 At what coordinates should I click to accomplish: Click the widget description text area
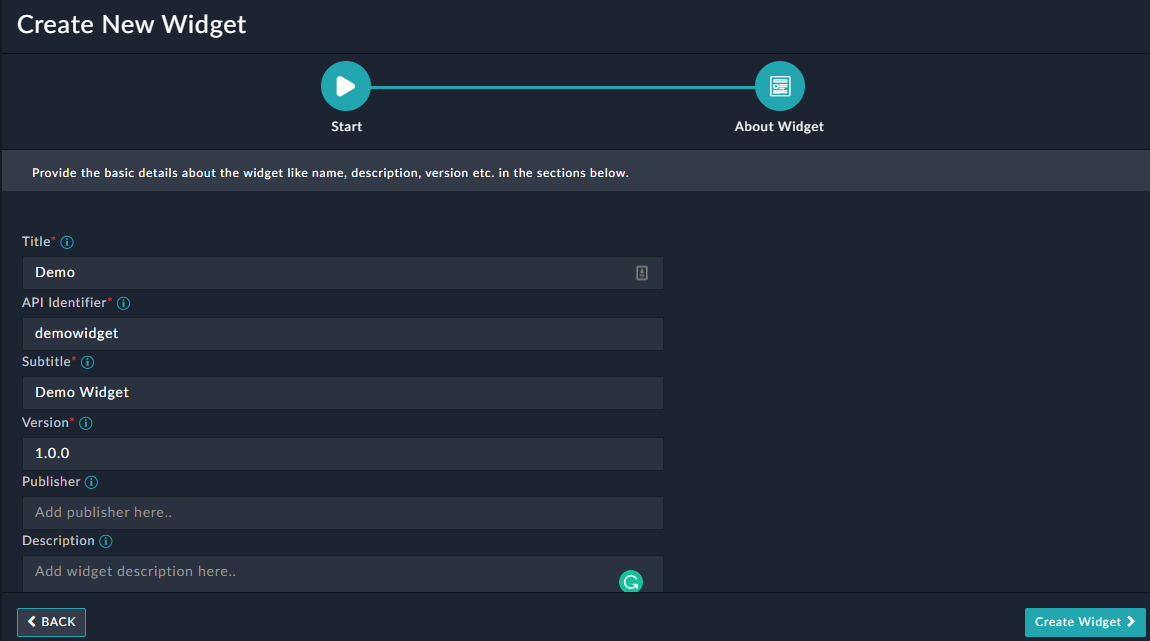tap(300, 572)
